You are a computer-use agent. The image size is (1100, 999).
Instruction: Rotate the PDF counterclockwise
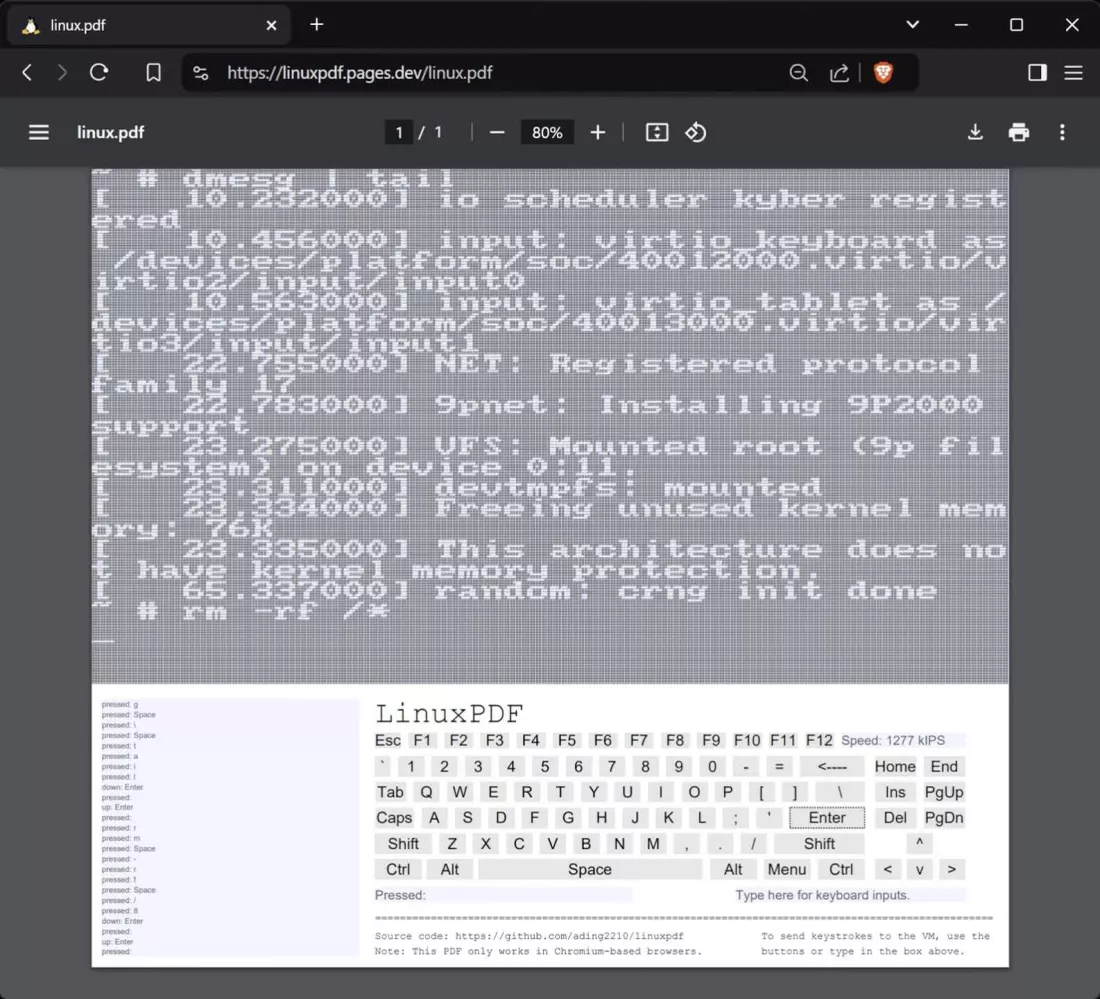[x=695, y=133]
